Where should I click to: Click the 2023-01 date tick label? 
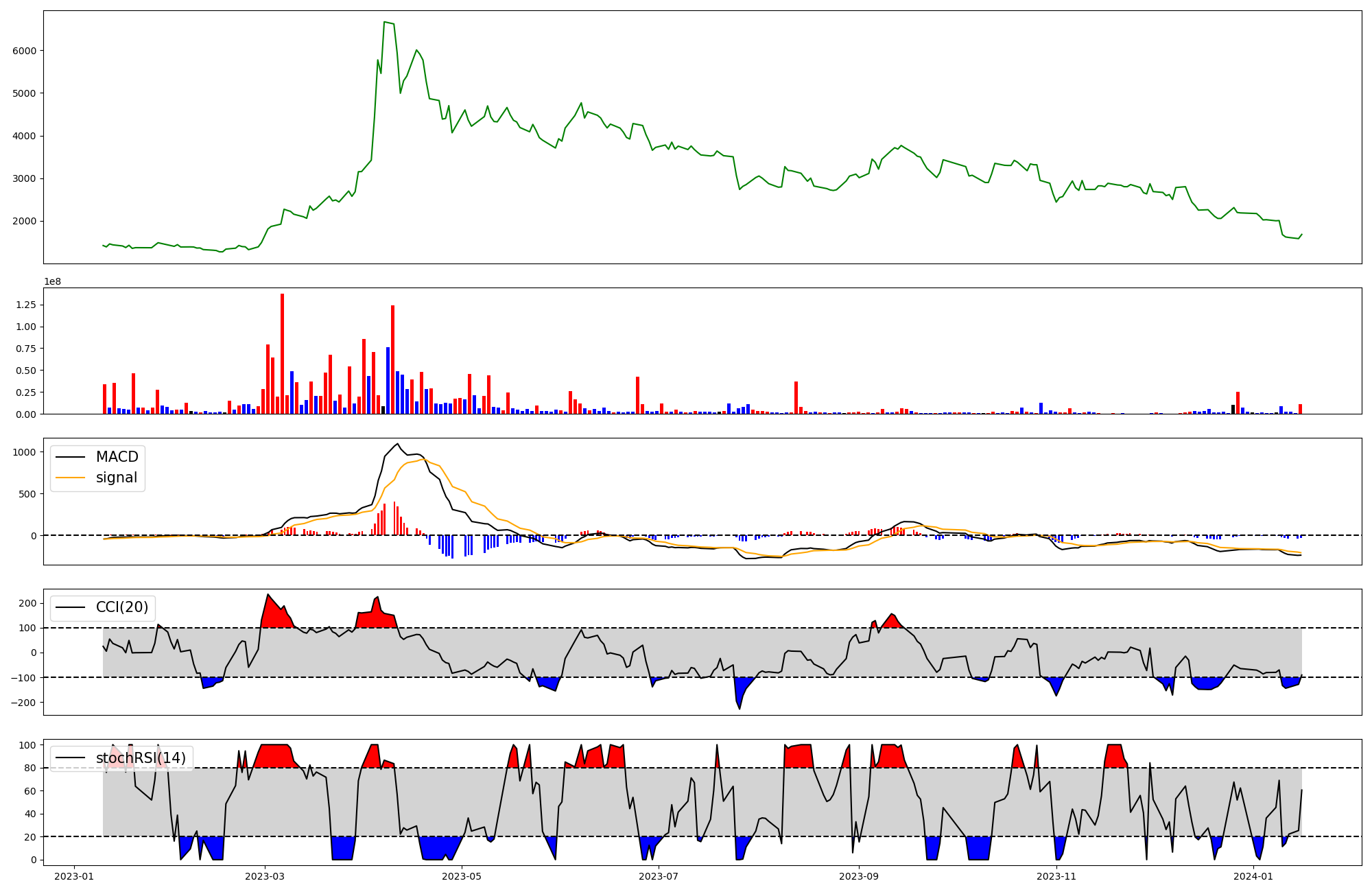(73, 876)
